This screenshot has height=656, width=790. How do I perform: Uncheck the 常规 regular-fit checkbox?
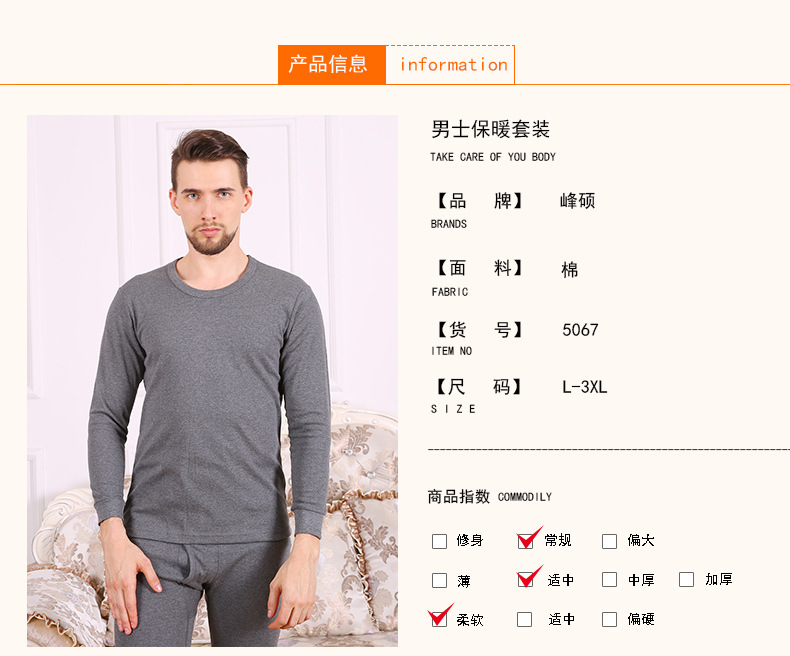point(525,541)
